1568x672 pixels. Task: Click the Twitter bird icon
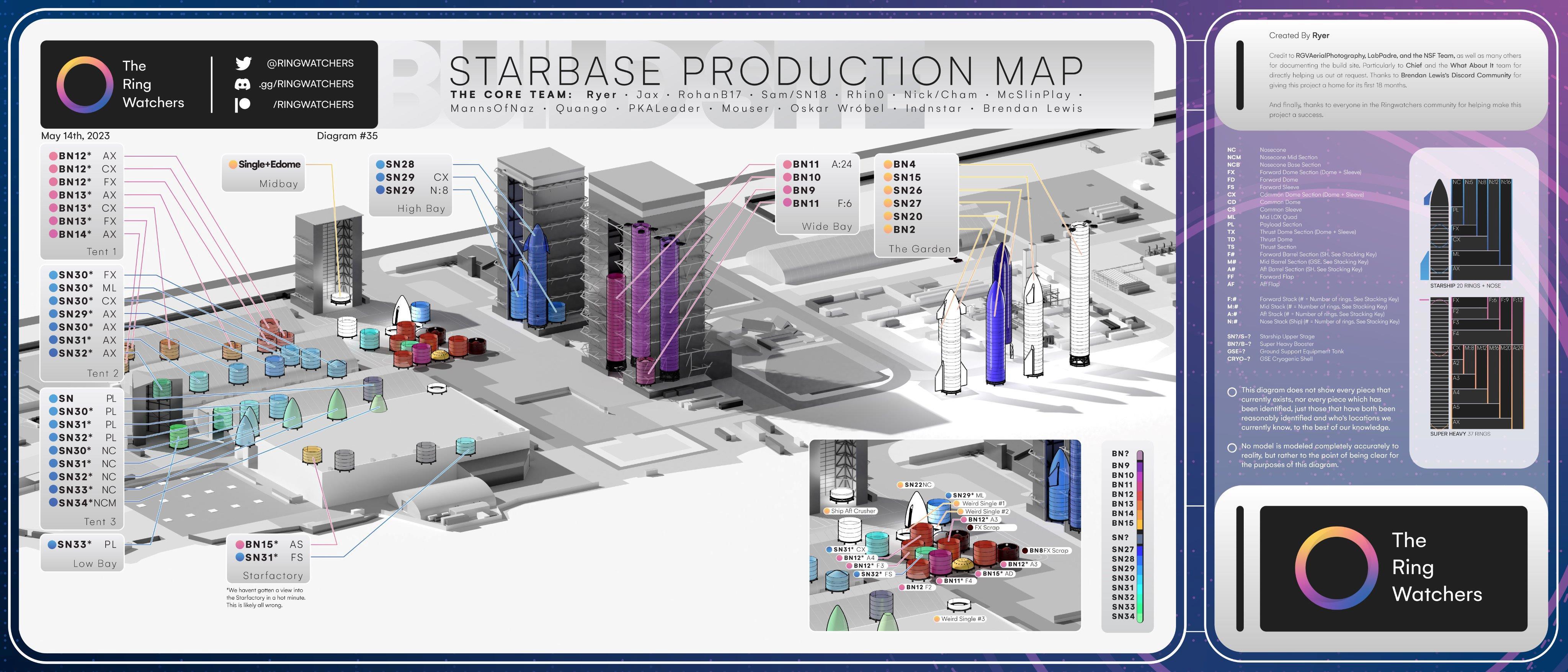pos(243,63)
